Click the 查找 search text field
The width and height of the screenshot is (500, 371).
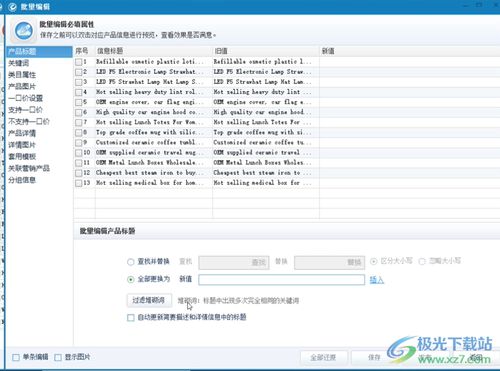(234, 262)
